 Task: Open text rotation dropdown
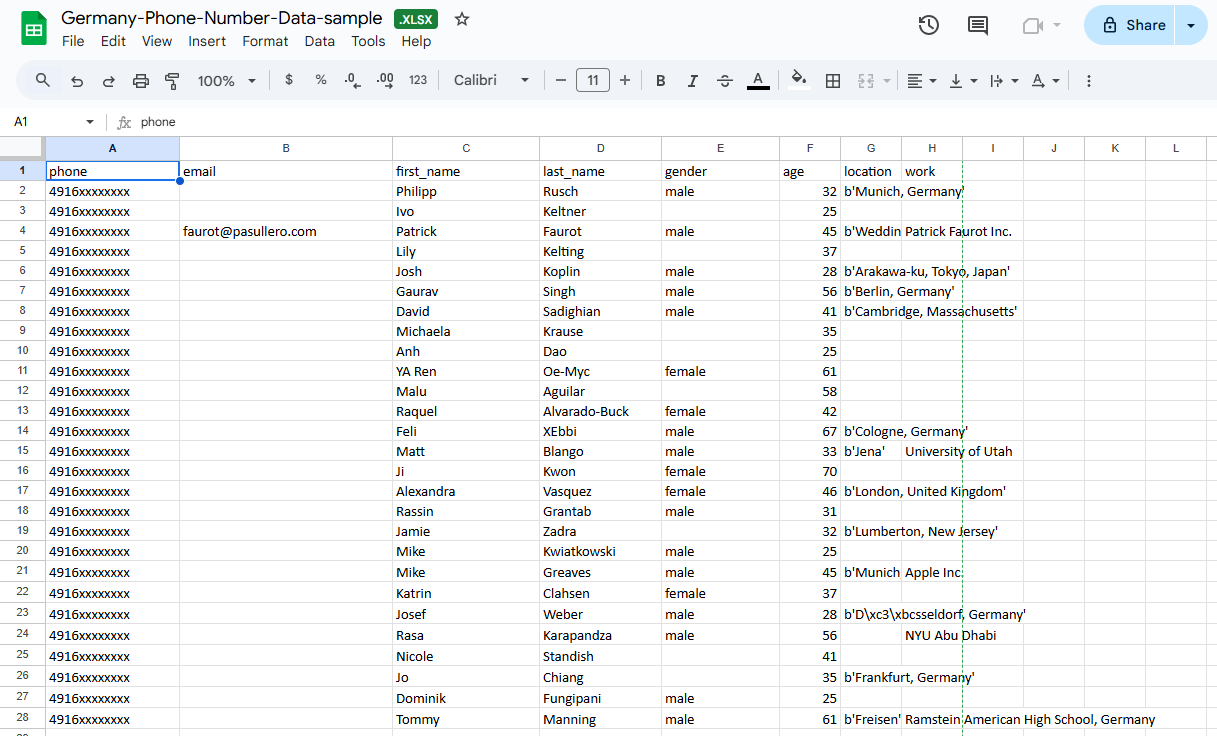point(1045,81)
